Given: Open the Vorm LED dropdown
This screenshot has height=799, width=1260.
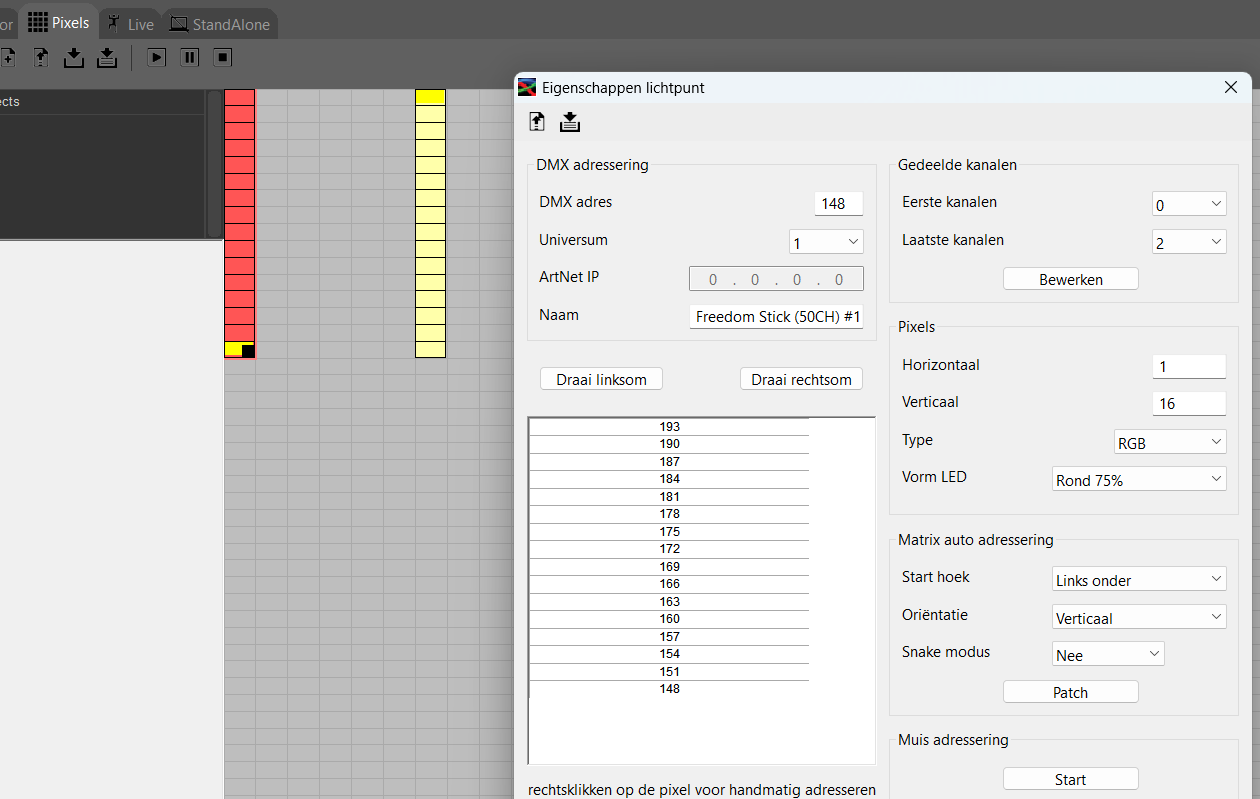Looking at the screenshot, I should [1139, 479].
